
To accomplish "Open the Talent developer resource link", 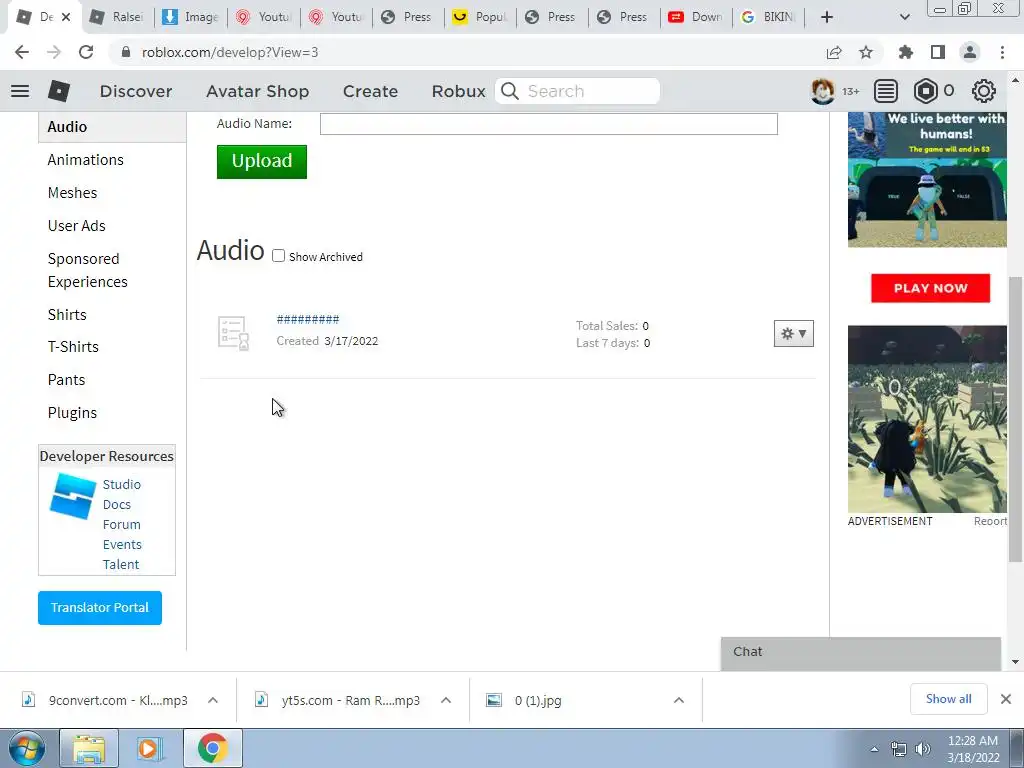I will click(121, 564).
